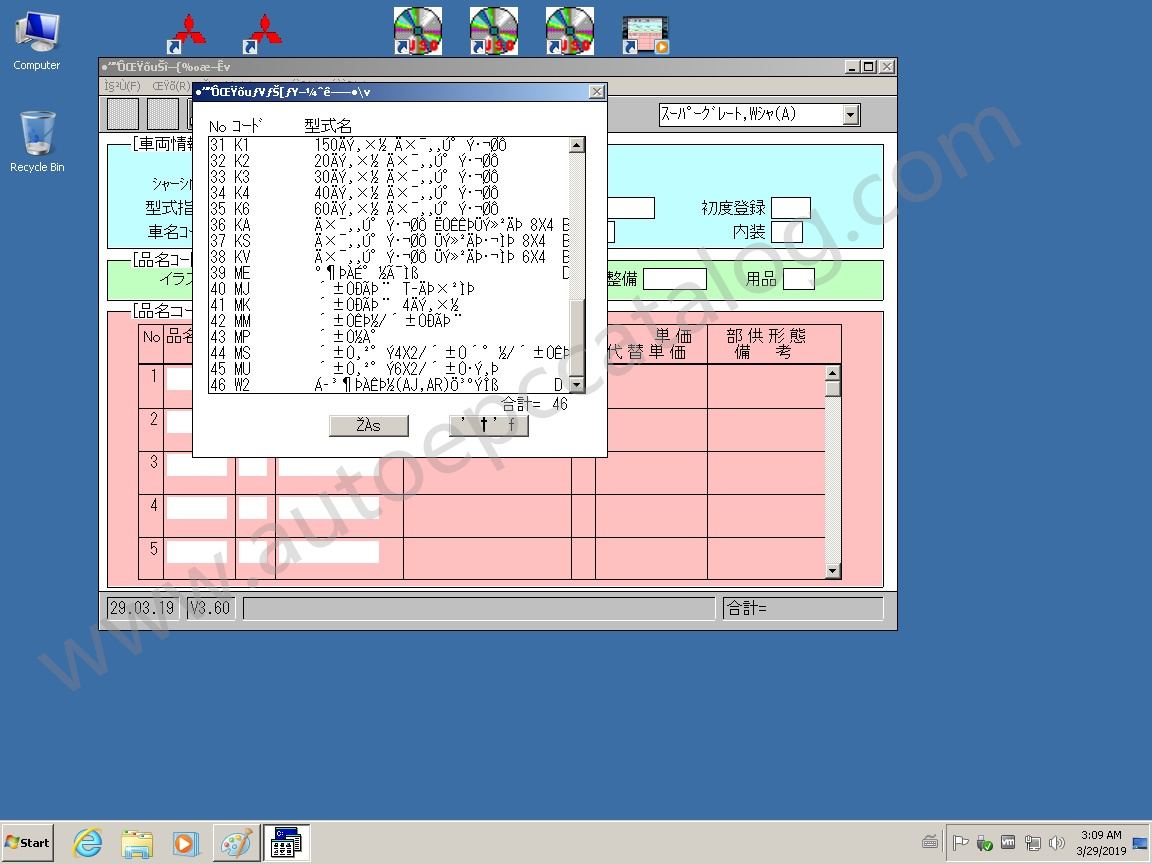Screen dimensions: 1152x864
Task: Close the model list dialog with X
Action: [x=597, y=92]
